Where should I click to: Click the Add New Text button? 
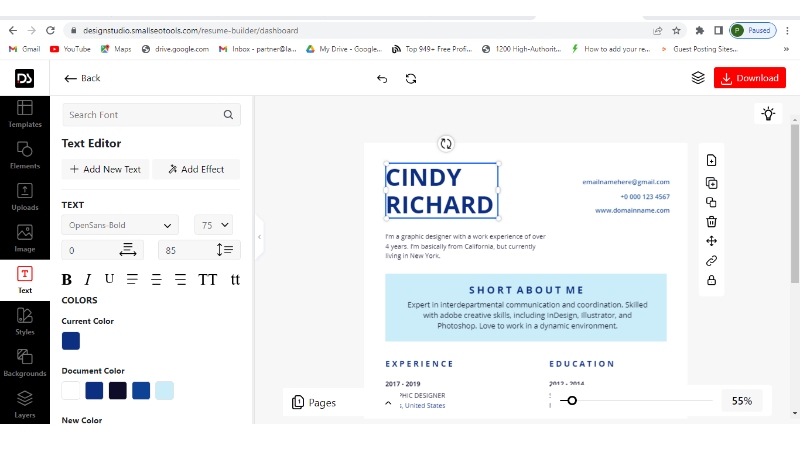104,169
